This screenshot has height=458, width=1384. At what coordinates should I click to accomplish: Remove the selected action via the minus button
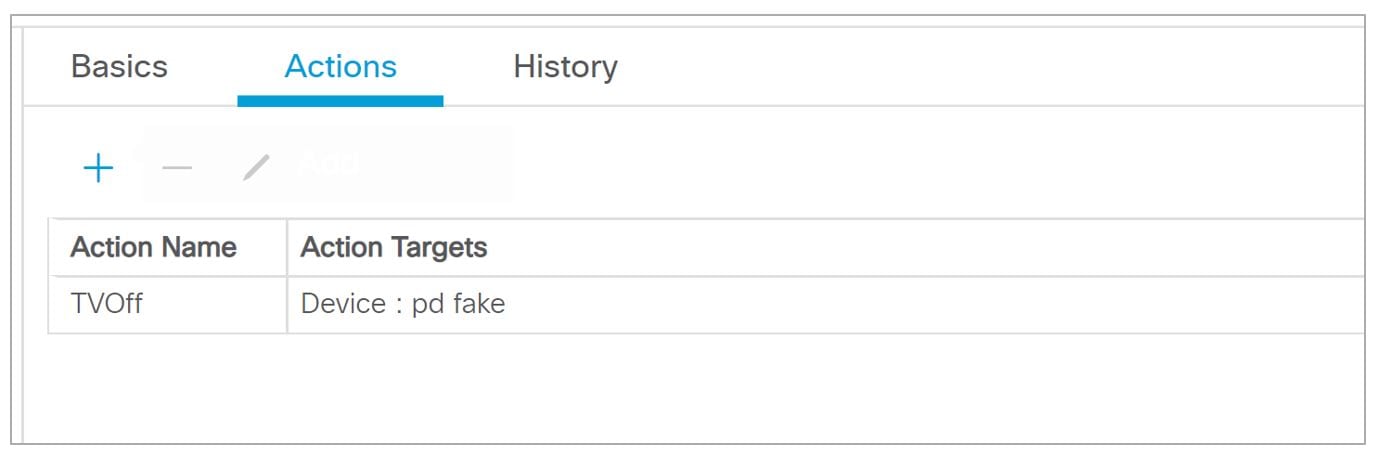tap(177, 168)
